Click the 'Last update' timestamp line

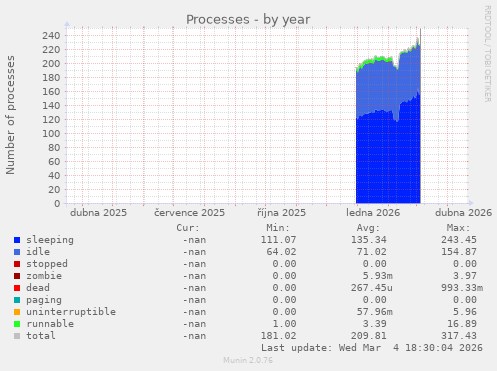pos(372,348)
